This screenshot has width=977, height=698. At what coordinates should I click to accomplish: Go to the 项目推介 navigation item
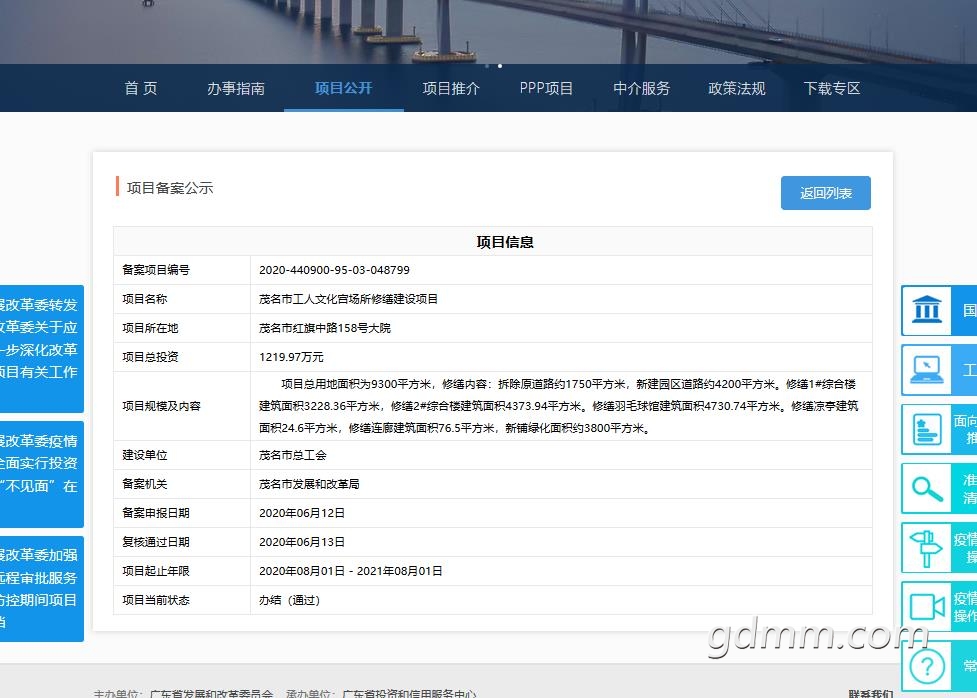pos(451,88)
